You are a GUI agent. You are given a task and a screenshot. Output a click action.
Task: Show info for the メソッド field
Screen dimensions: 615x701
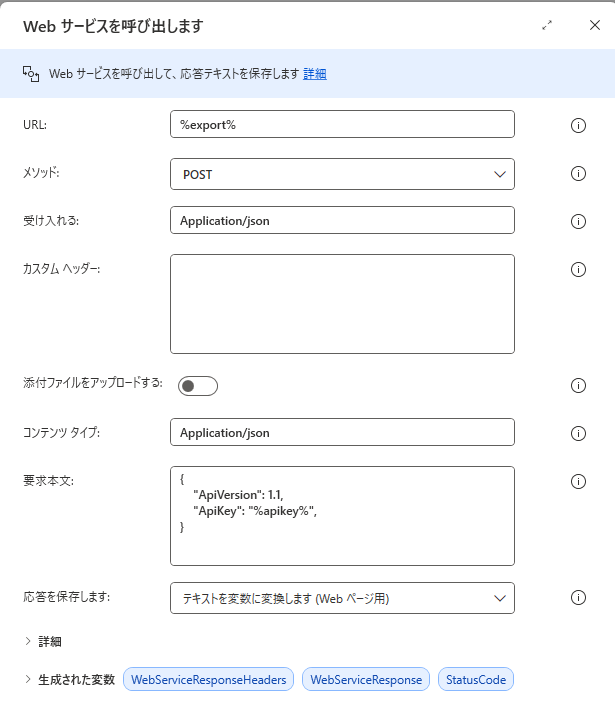coord(578,173)
